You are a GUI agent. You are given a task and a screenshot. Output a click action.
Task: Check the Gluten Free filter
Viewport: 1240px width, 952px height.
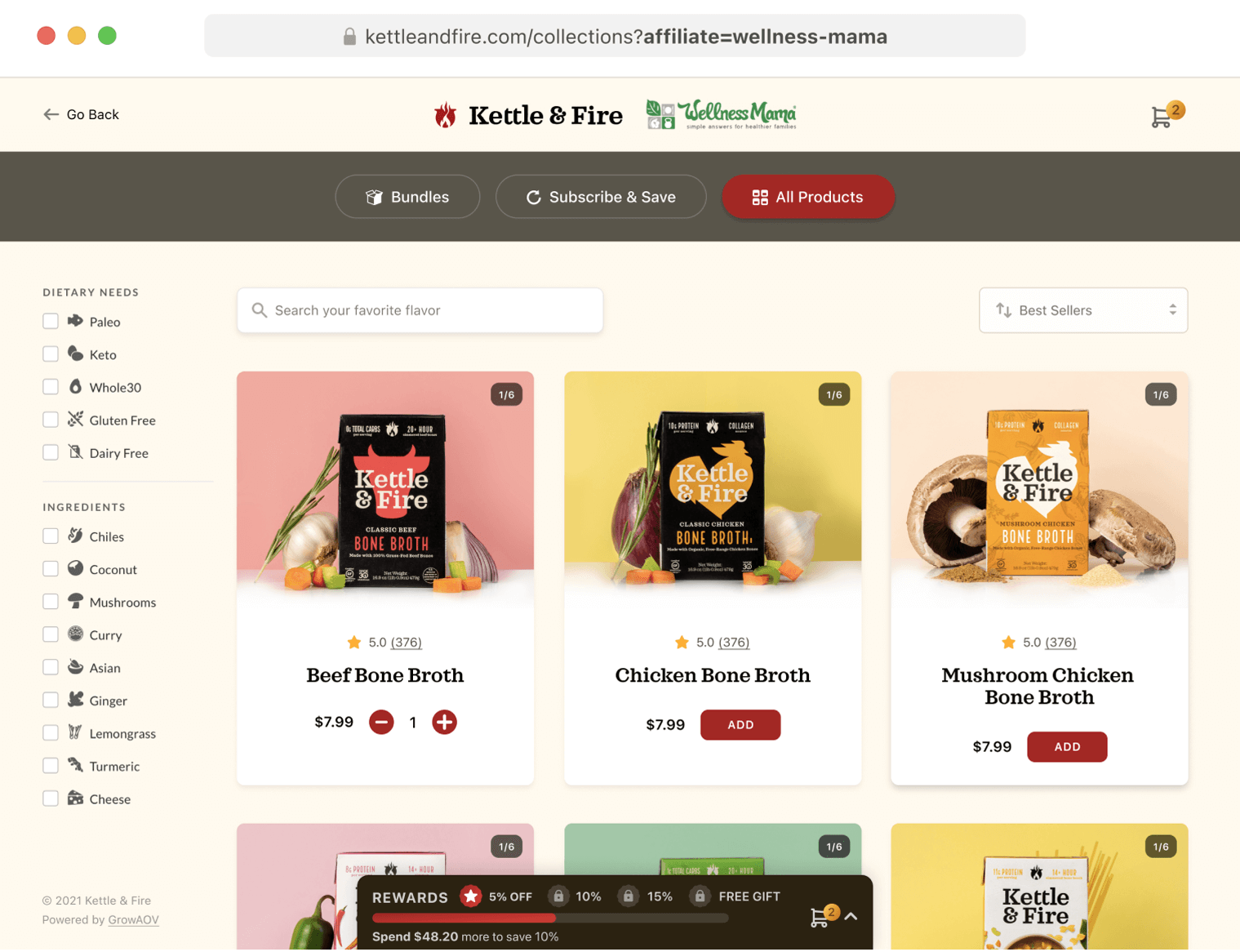51,420
